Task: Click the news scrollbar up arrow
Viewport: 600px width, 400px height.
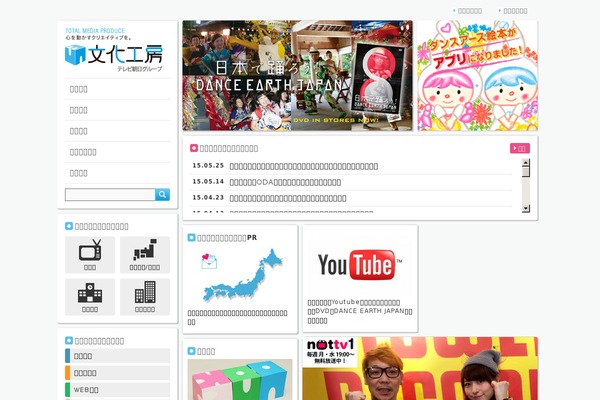Action: (x=526, y=162)
